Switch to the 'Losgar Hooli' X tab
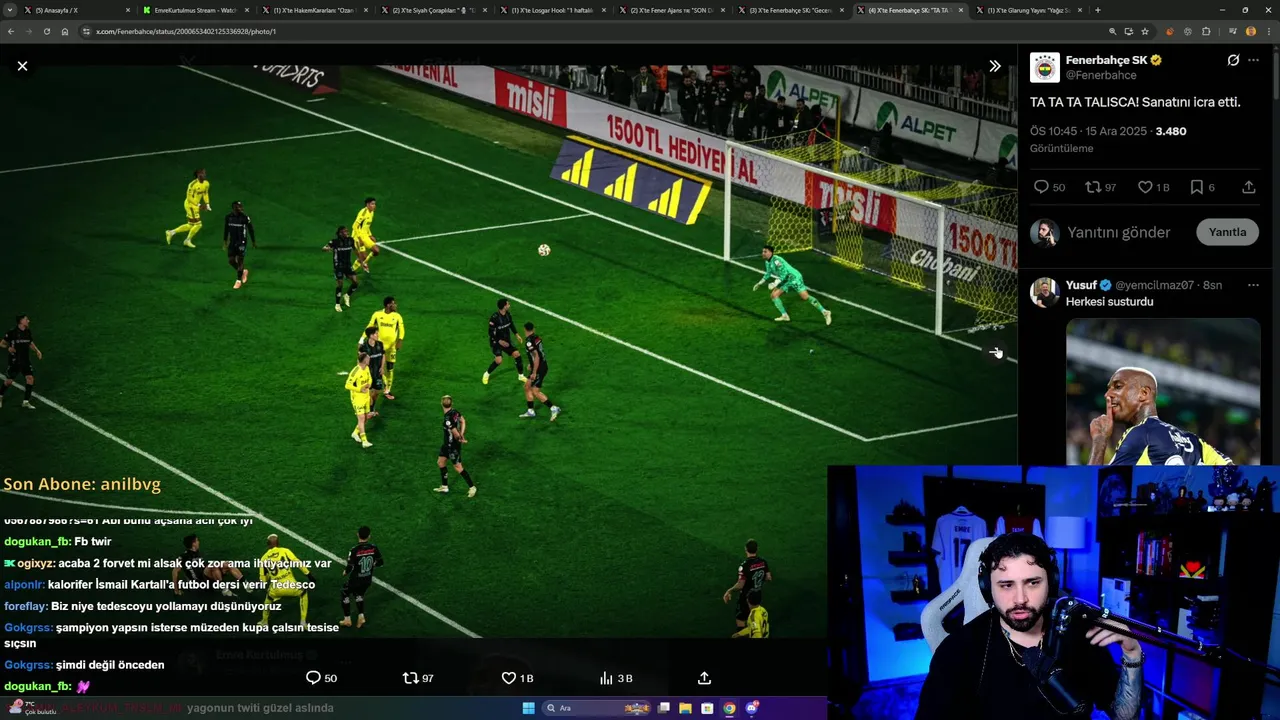The image size is (1280, 720). (x=552, y=10)
